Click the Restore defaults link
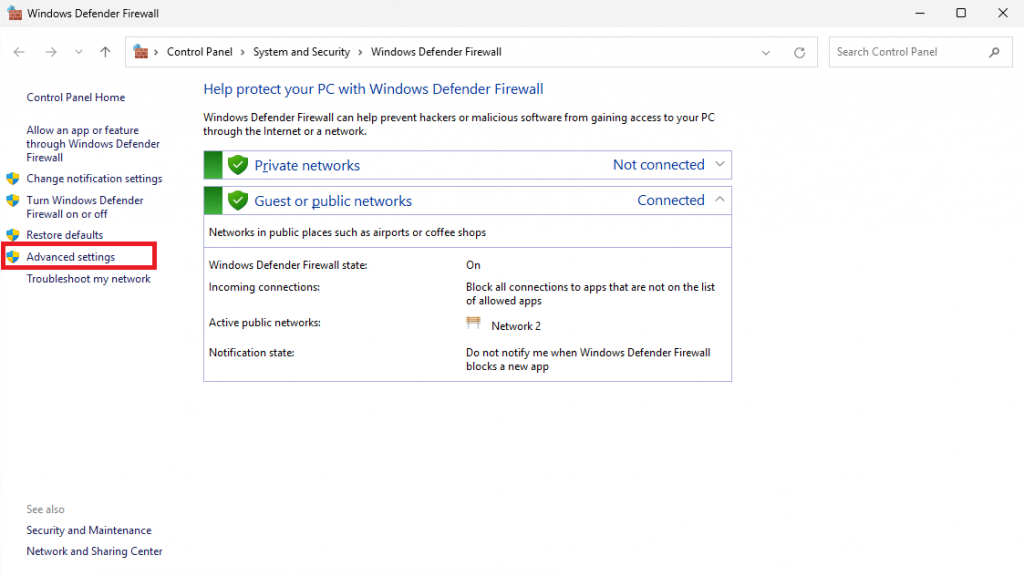This screenshot has height=576, width=1024. (x=65, y=234)
